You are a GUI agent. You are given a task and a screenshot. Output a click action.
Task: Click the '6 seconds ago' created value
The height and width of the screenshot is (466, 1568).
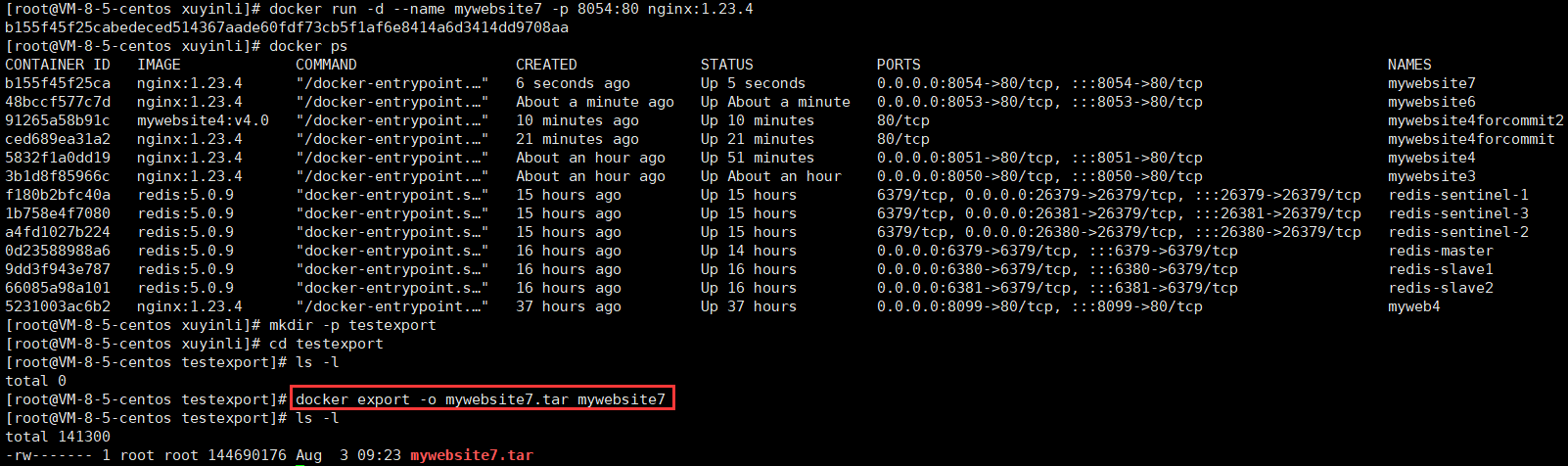pyautogui.click(x=573, y=83)
